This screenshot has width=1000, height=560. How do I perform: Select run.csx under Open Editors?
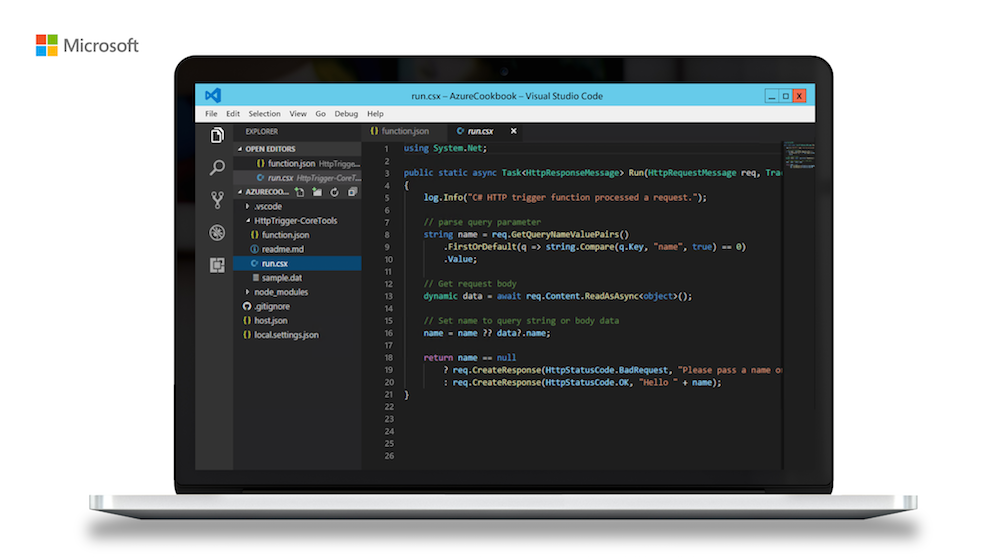pos(298,178)
